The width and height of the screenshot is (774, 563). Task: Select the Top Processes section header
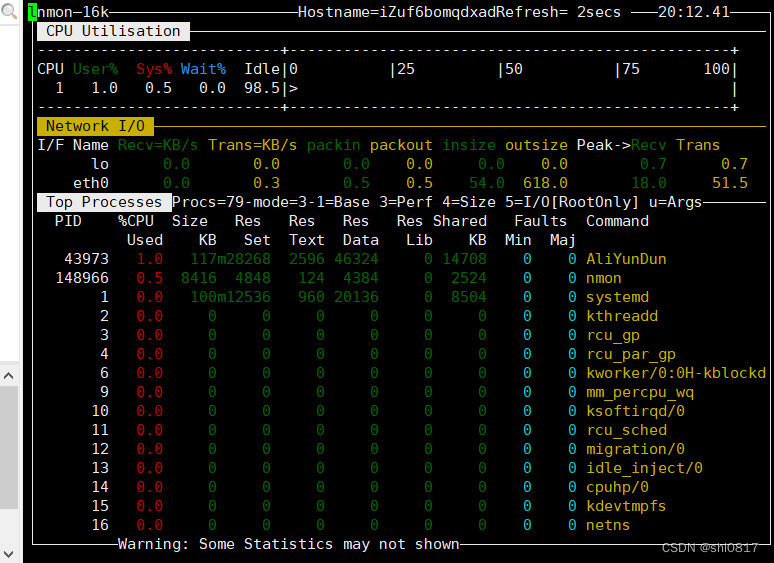tap(104, 202)
